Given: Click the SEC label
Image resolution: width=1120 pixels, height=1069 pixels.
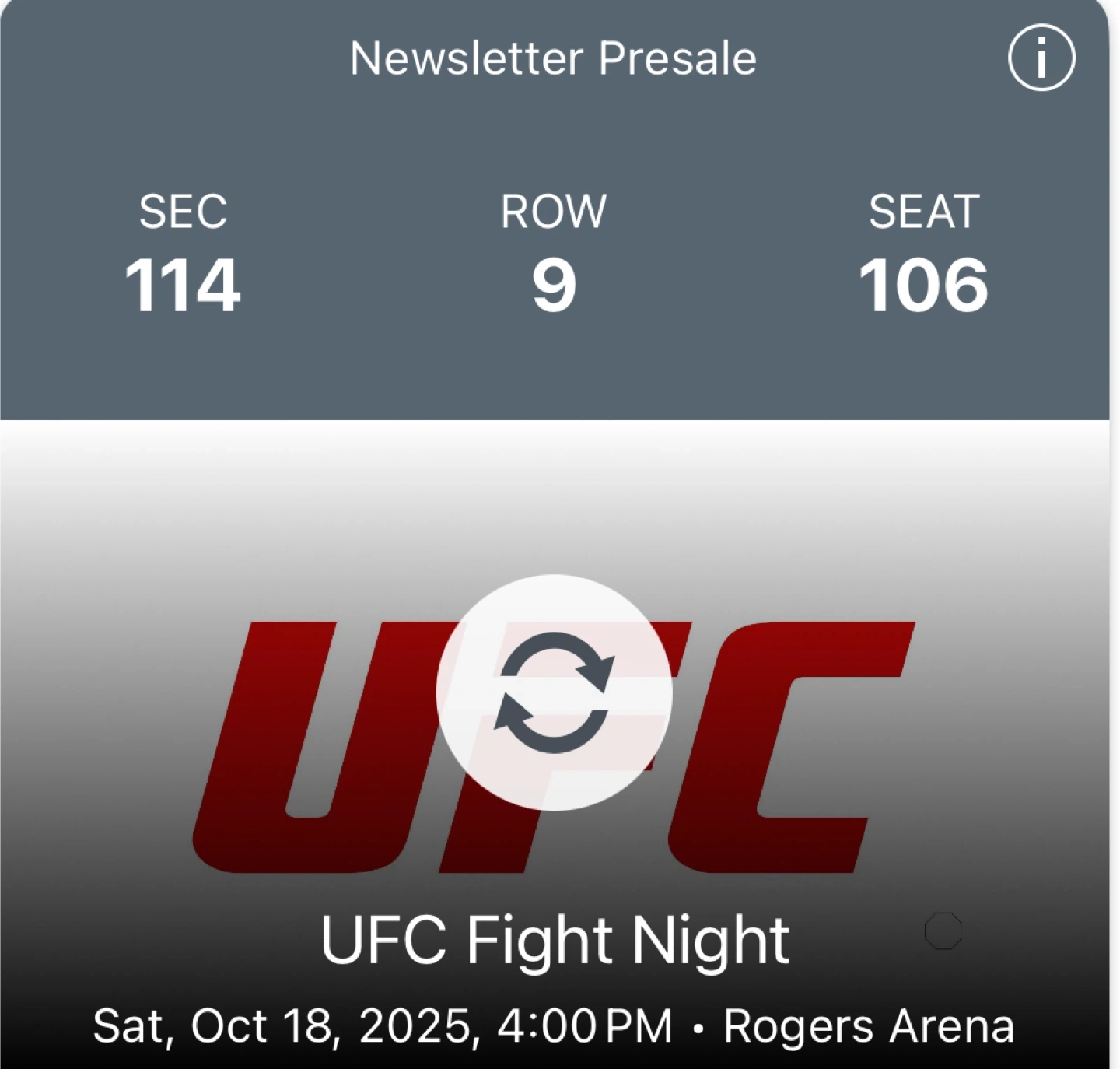Looking at the screenshot, I should coord(183,211).
